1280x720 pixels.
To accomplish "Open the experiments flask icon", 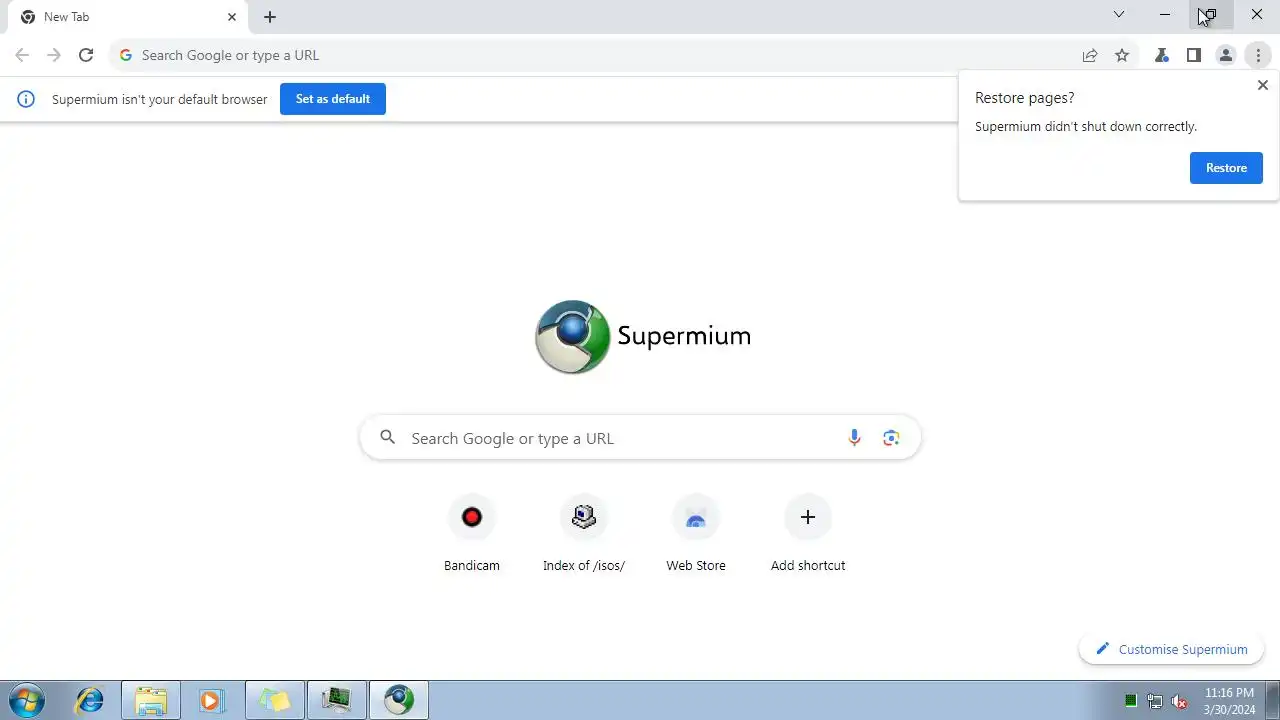I will (x=1162, y=55).
